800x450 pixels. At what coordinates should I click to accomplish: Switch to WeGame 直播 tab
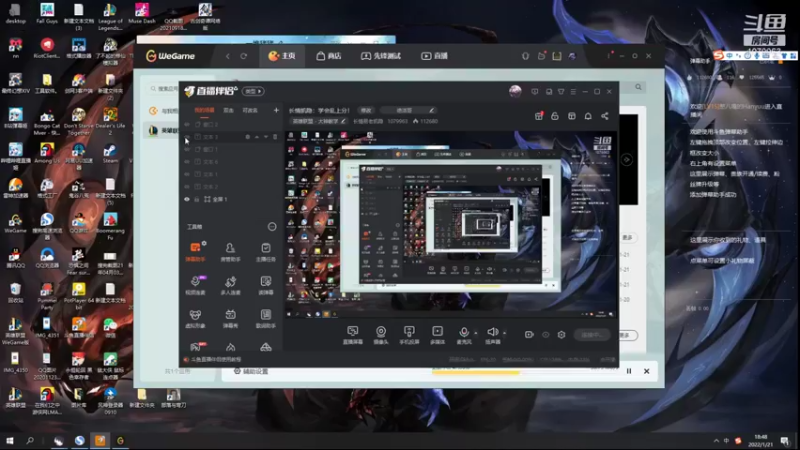pyautogui.click(x=435, y=56)
